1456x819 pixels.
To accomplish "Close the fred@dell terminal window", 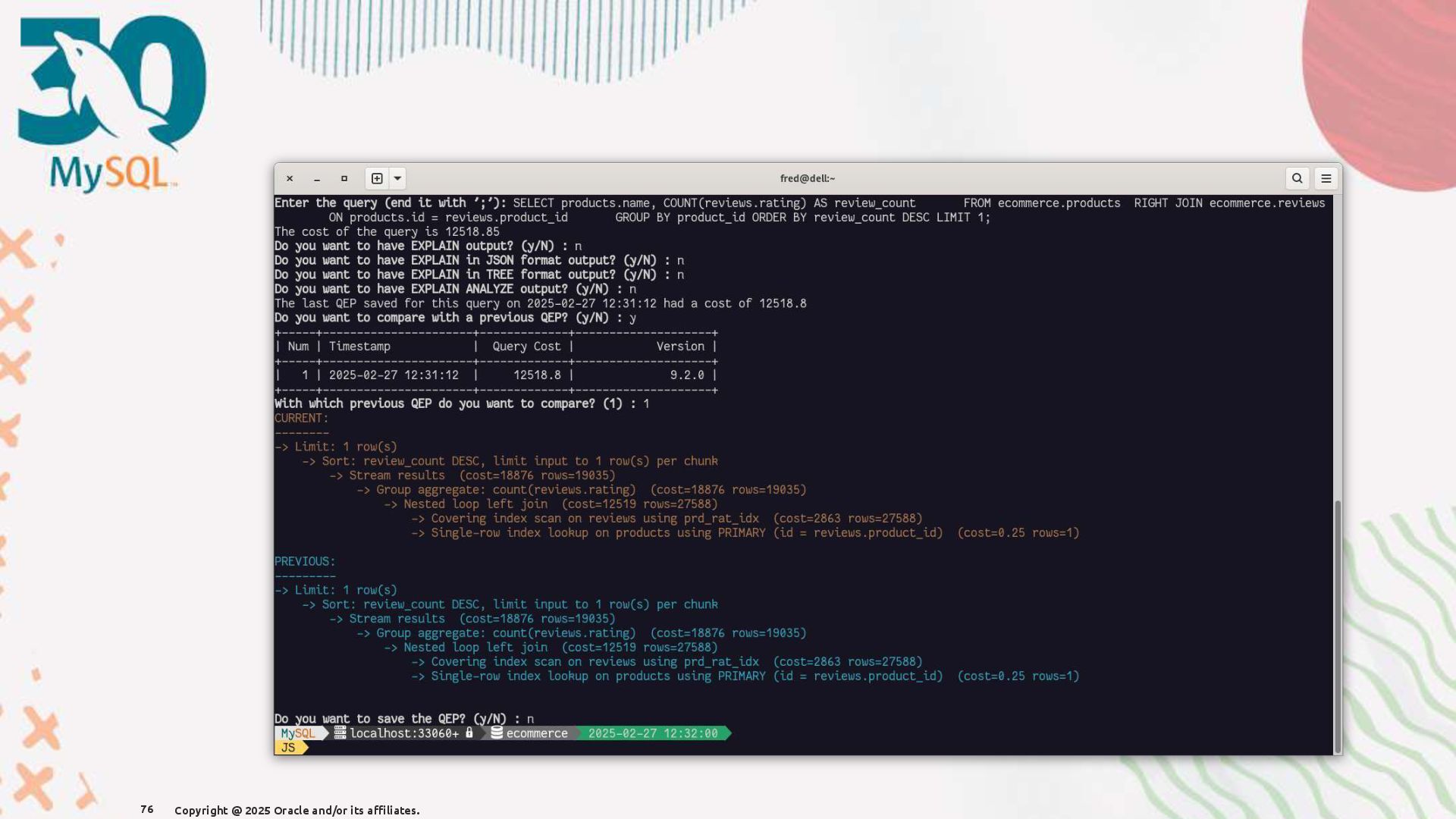I will click(x=290, y=178).
